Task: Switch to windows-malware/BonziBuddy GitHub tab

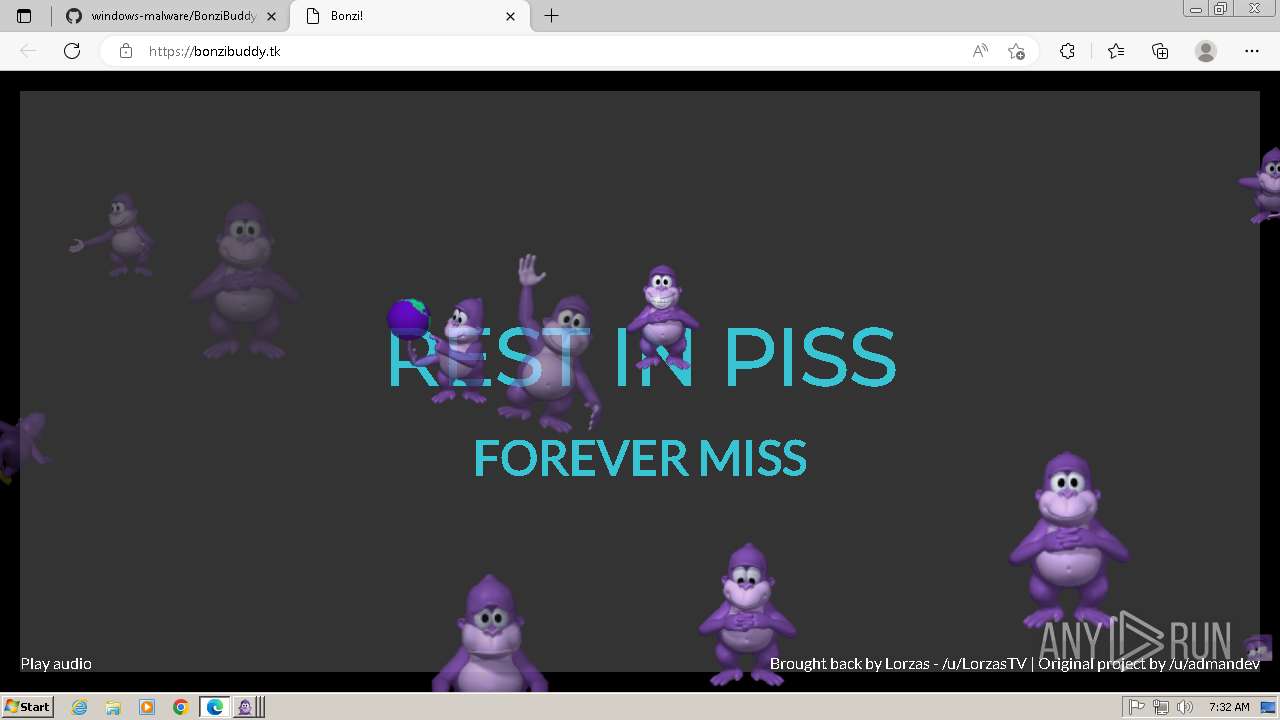Action: (x=170, y=16)
